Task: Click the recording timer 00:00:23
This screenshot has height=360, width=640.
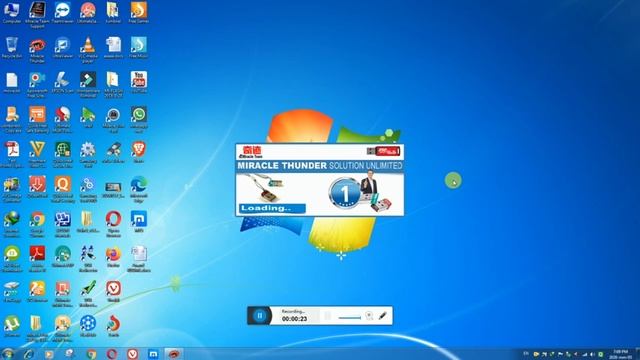Action: pyautogui.click(x=294, y=319)
